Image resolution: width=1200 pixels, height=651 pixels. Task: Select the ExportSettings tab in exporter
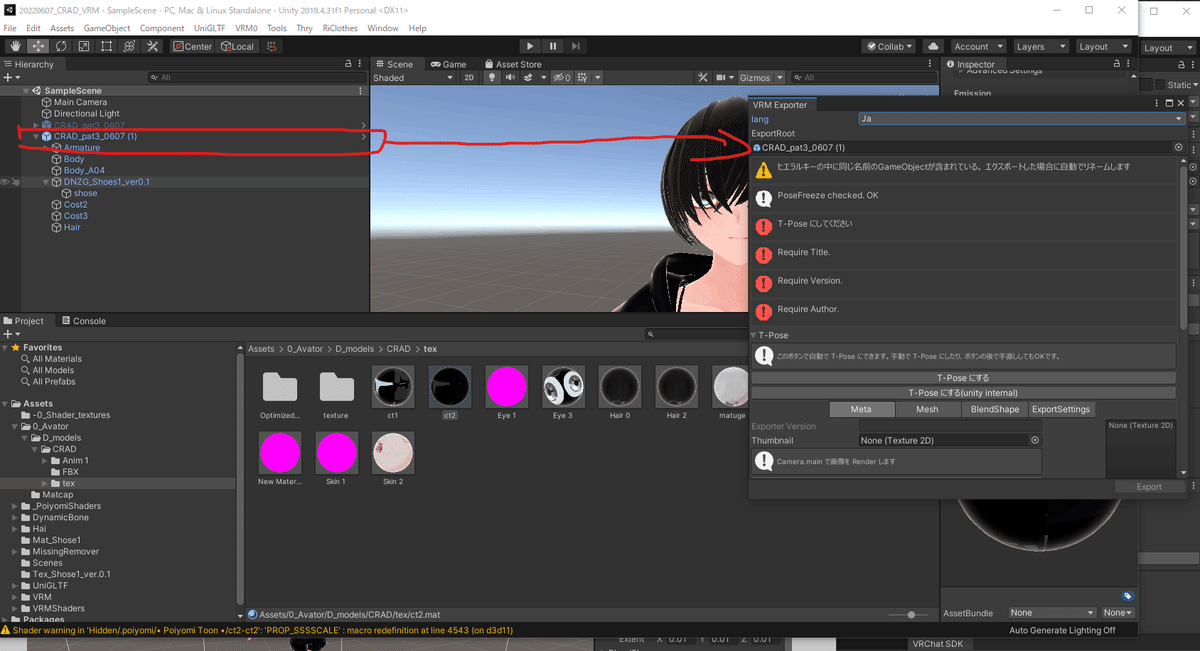click(x=1061, y=409)
